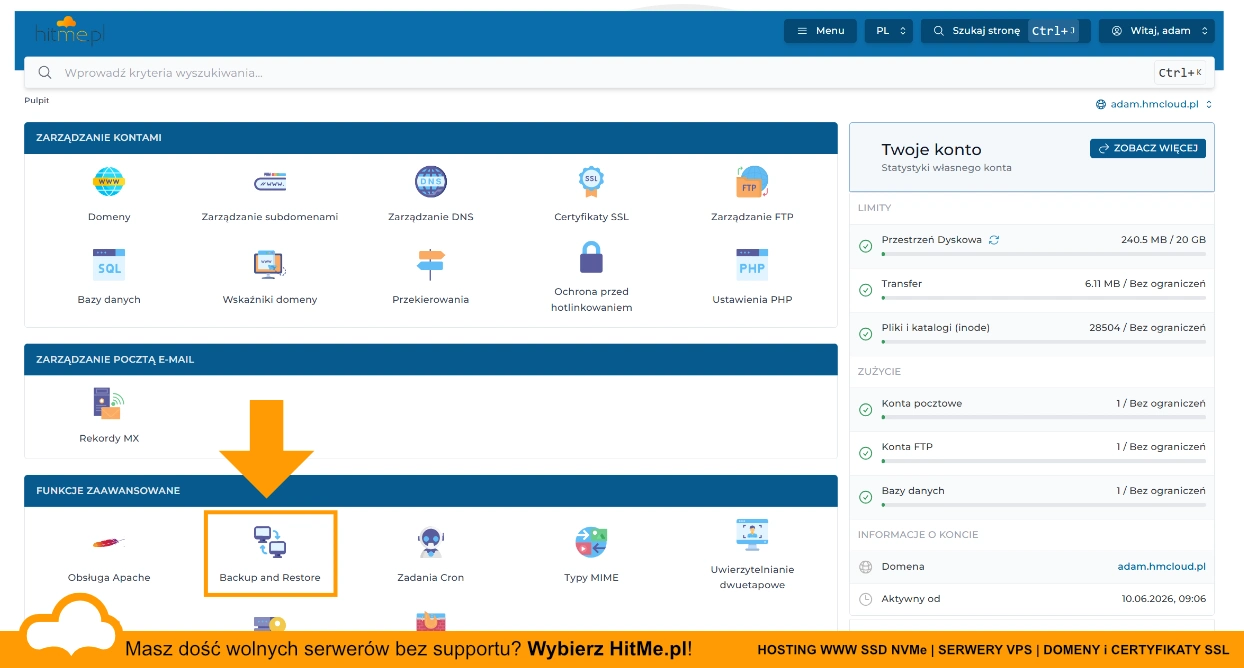
Task: Click the '28504 / Bez ograniczeń' value
Action: click(x=1147, y=327)
